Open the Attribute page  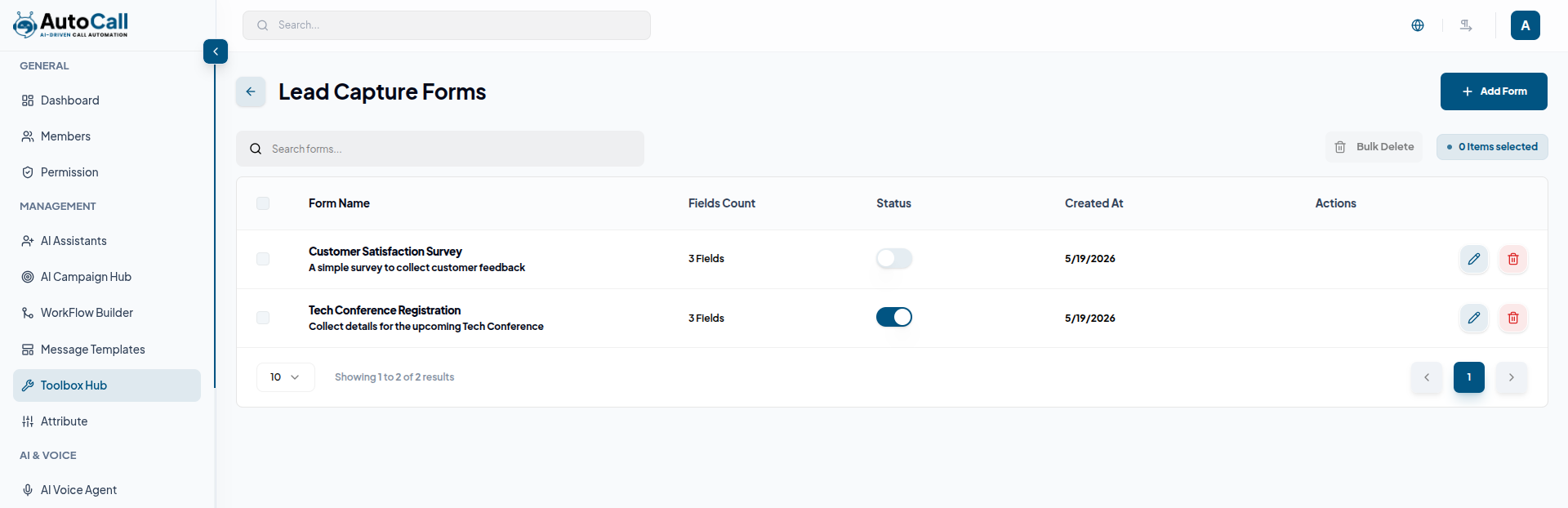tap(107, 421)
